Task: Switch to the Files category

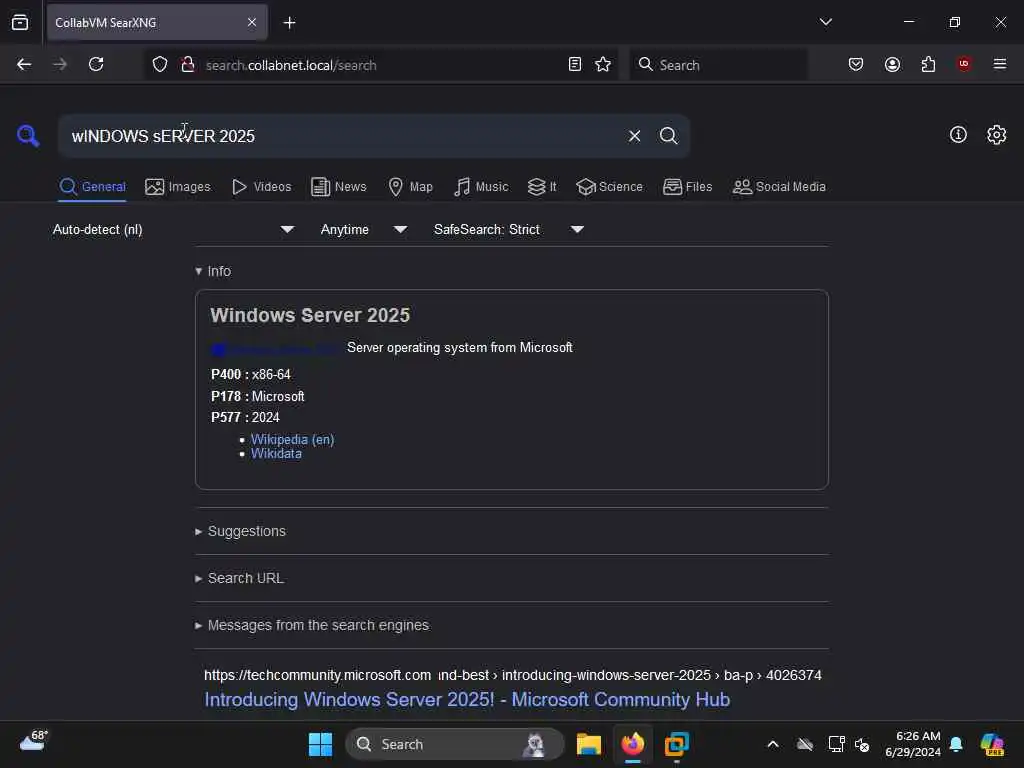Action: tap(687, 187)
